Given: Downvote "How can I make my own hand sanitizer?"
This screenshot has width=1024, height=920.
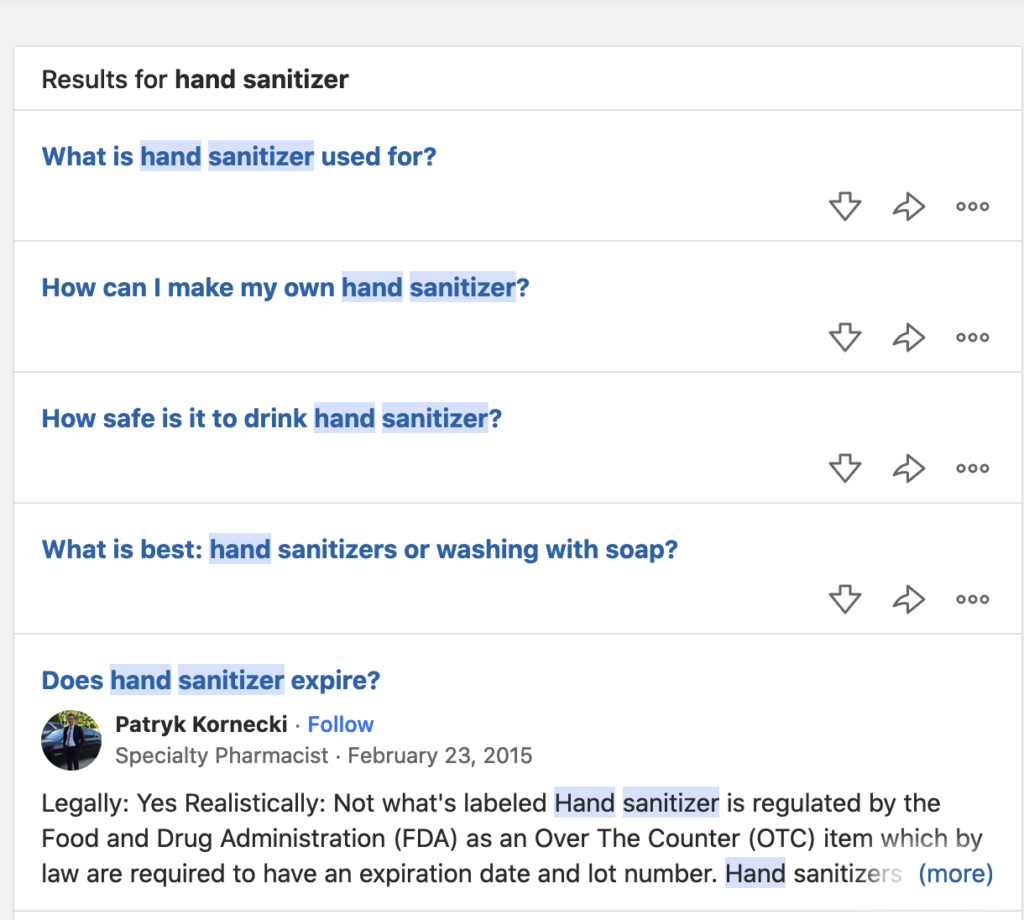Looking at the screenshot, I should coord(845,338).
